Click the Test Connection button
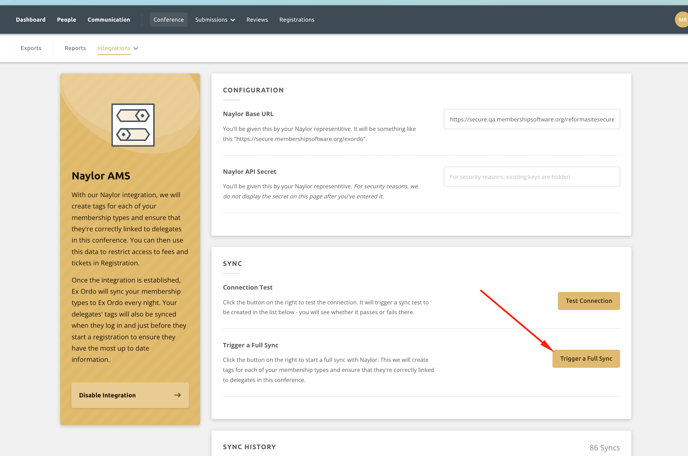 [589, 301]
